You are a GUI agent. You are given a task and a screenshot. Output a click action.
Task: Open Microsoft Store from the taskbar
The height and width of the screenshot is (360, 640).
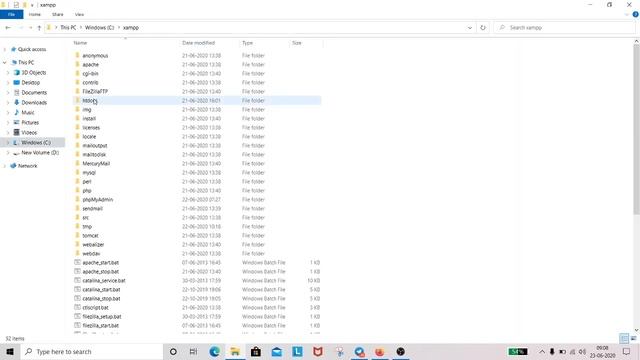pos(256,351)
